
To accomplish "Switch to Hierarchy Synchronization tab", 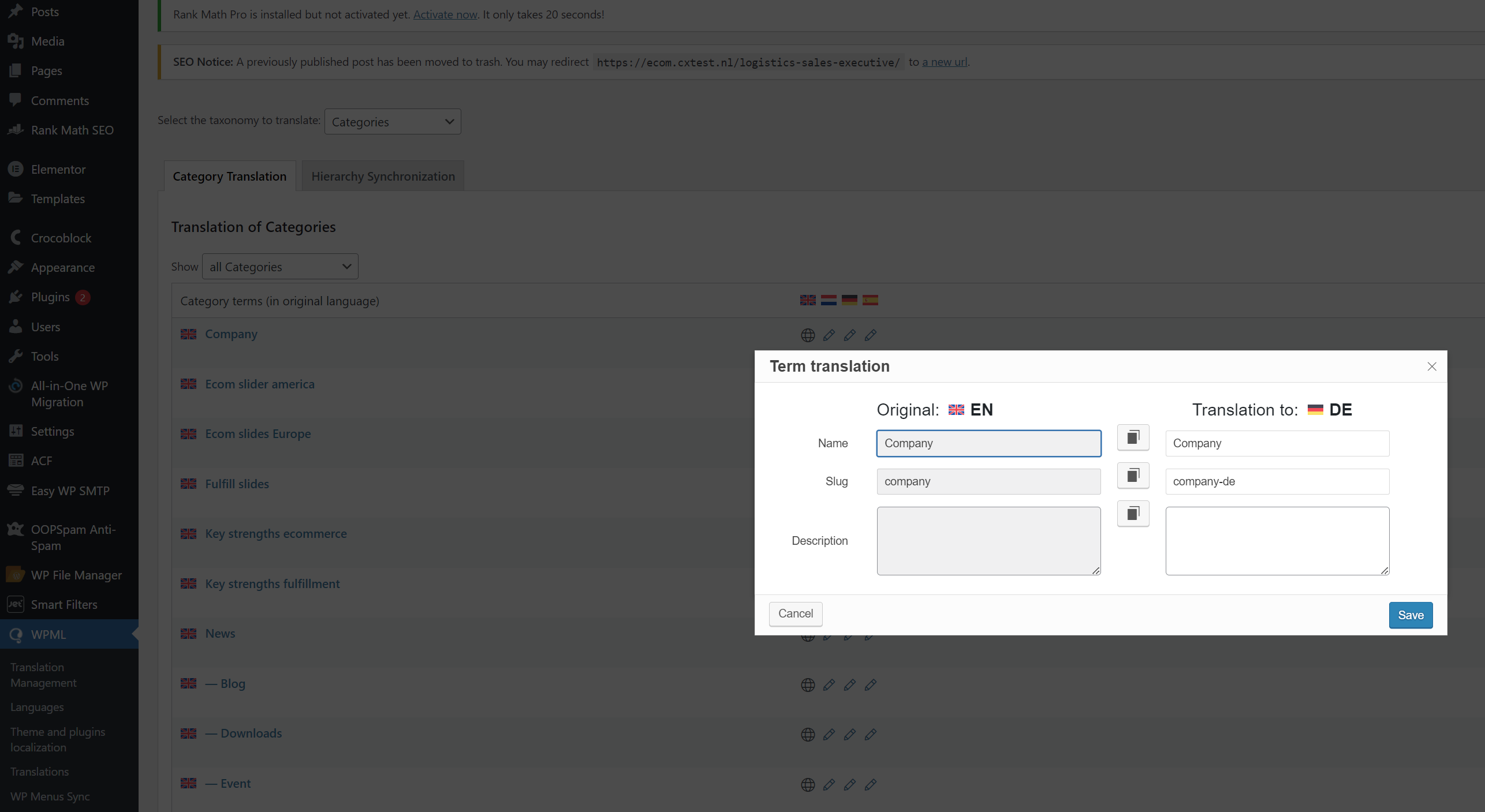I will (x=383, y=176).
